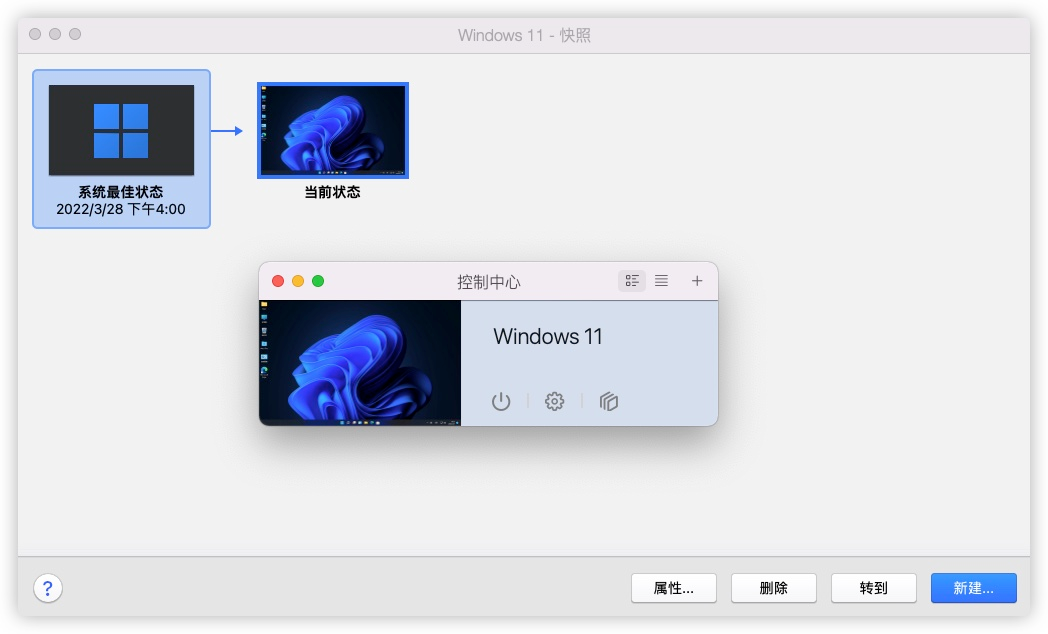Image resolution: width=1048 pixels, height=634 pixels.
Task: Click the 新建... button
Action: tap(974, 588)
